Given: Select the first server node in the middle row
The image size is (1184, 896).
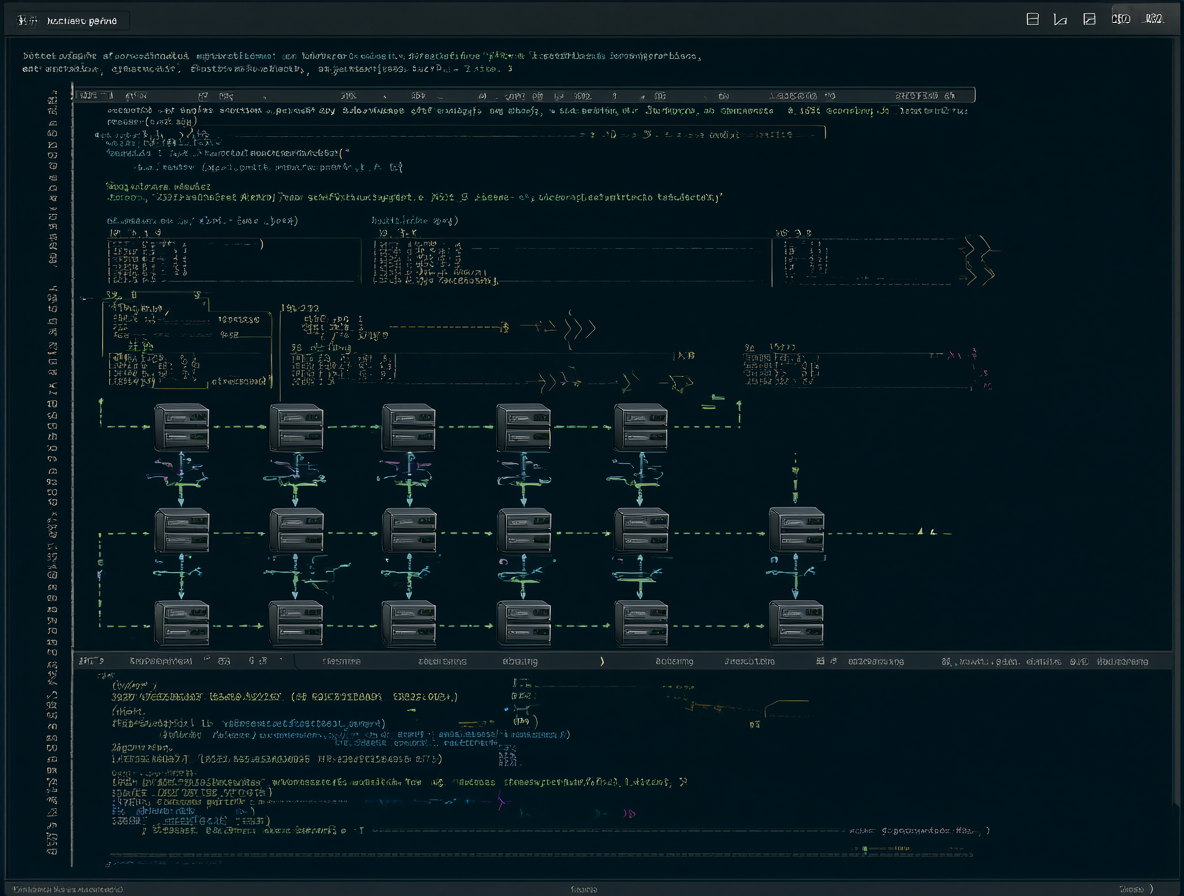Looking at the screenshot, I should 181,531.
